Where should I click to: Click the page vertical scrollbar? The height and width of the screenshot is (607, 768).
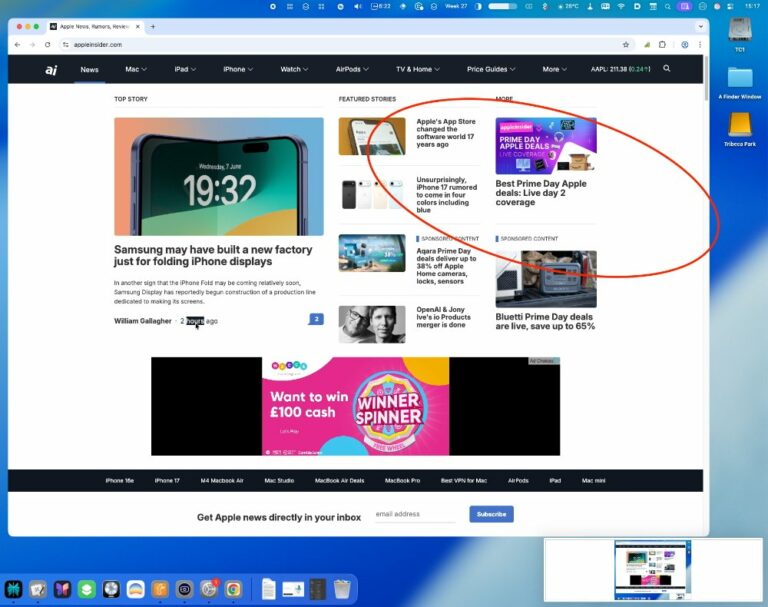pos(706,78)
